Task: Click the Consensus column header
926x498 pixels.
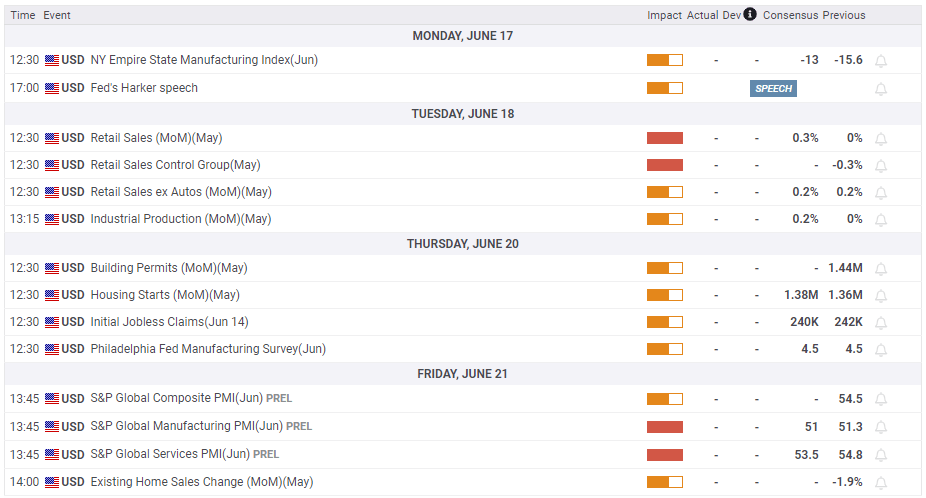Action: tap(790, 15)
